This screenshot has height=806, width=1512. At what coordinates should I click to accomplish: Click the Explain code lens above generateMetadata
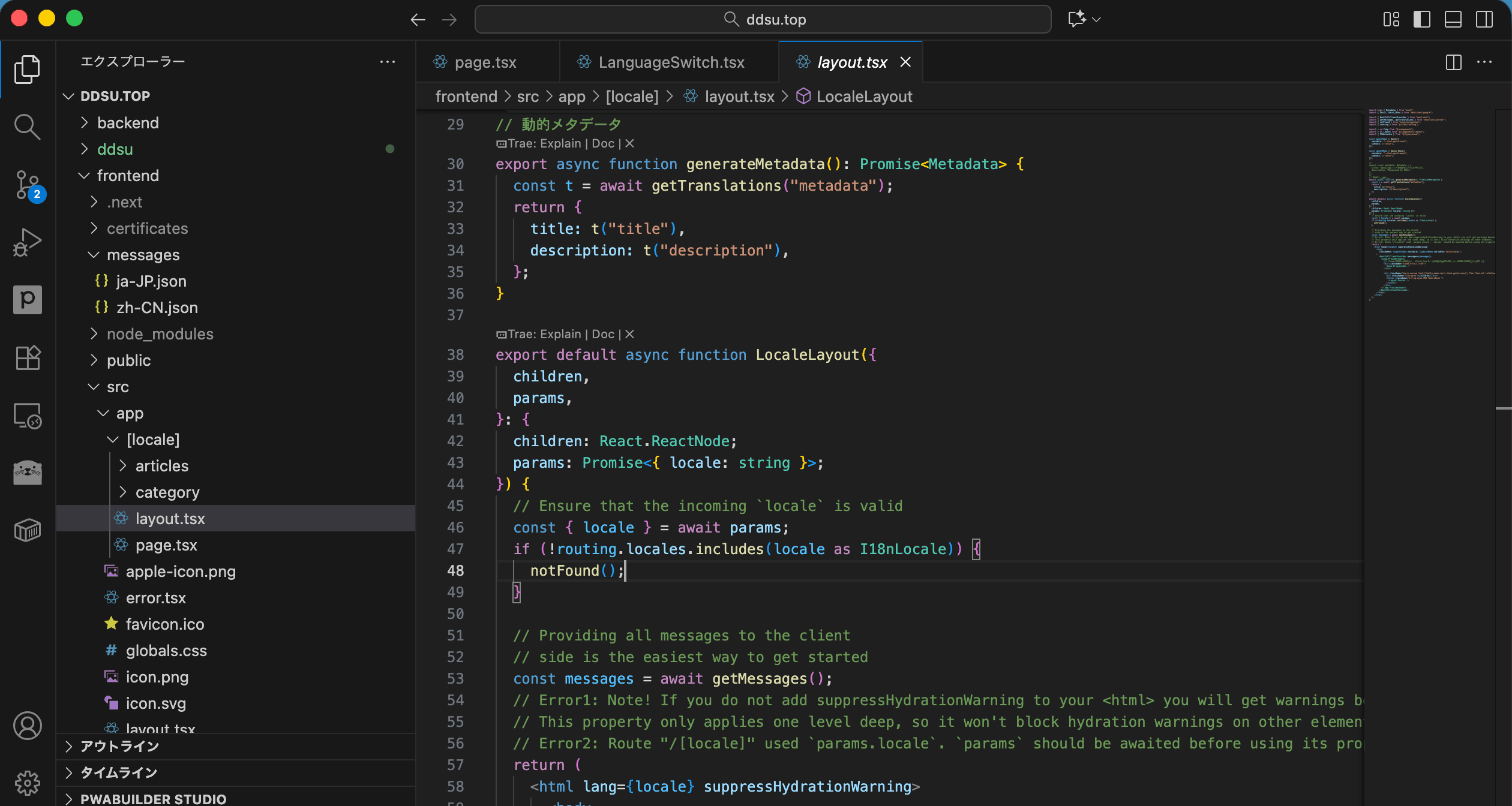(559, 143)
